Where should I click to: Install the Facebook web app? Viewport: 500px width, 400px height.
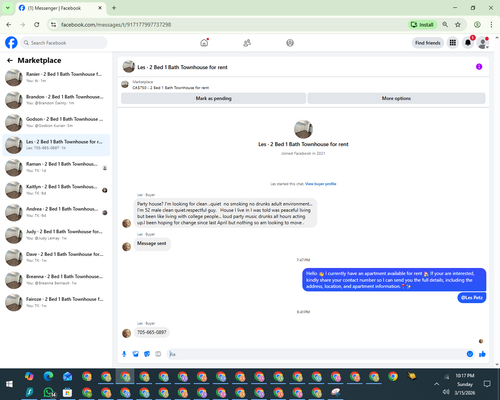(422, 25)
